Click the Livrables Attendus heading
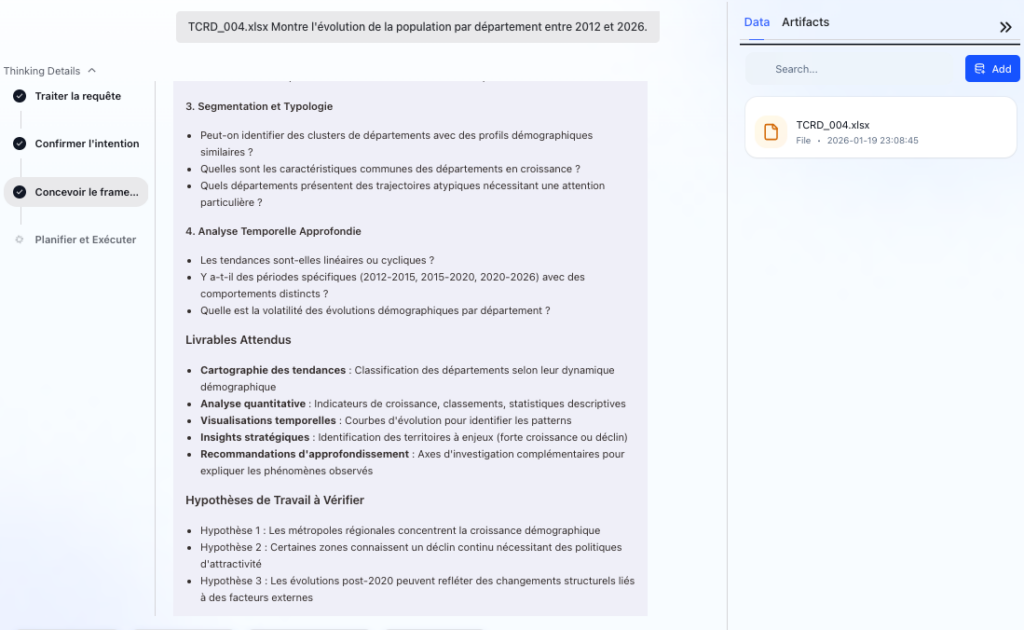Screen dimensions: 1024x630 point(238,340)
